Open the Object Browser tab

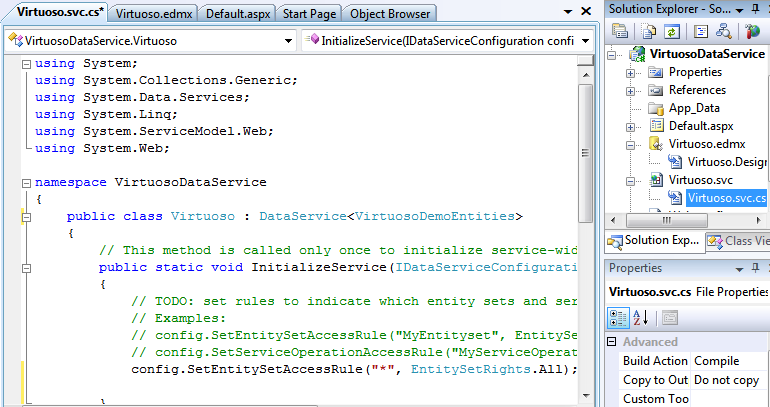[390, 14]
